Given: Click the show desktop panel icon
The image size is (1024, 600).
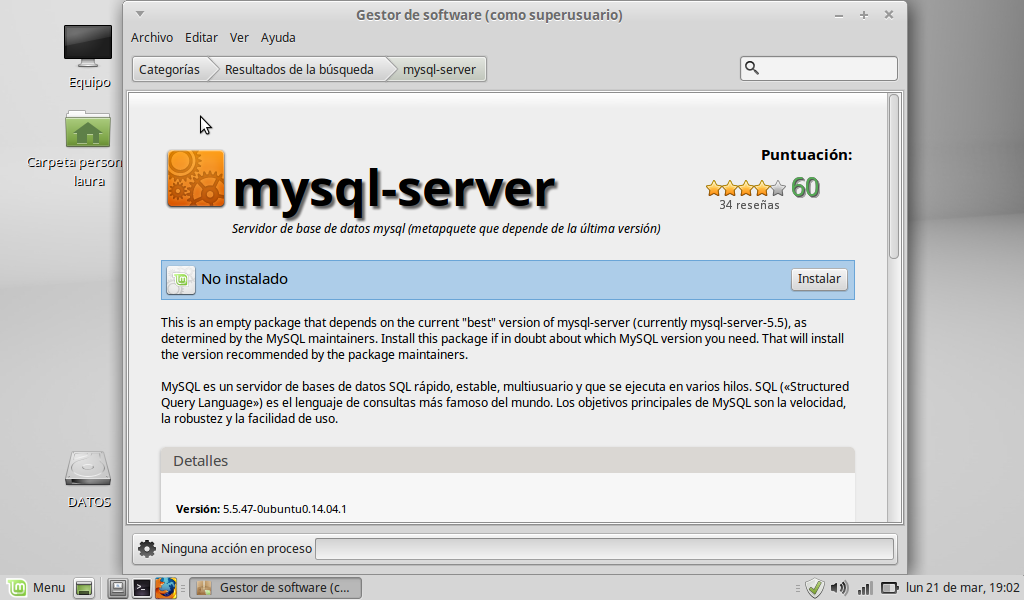Looking at the screenshot, I should (x=84, y=588).
